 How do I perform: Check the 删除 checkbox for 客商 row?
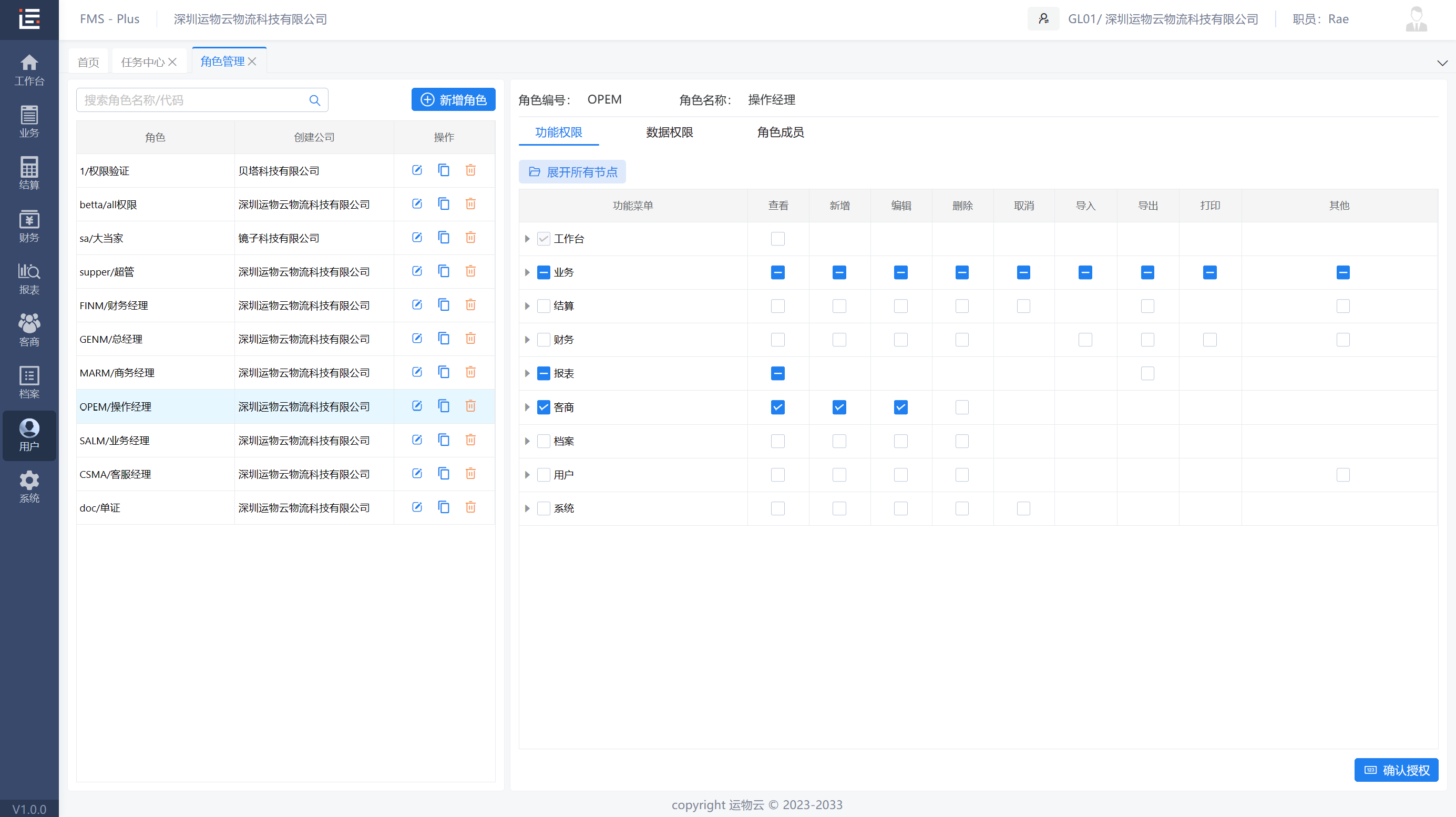[x=961, y=407]
